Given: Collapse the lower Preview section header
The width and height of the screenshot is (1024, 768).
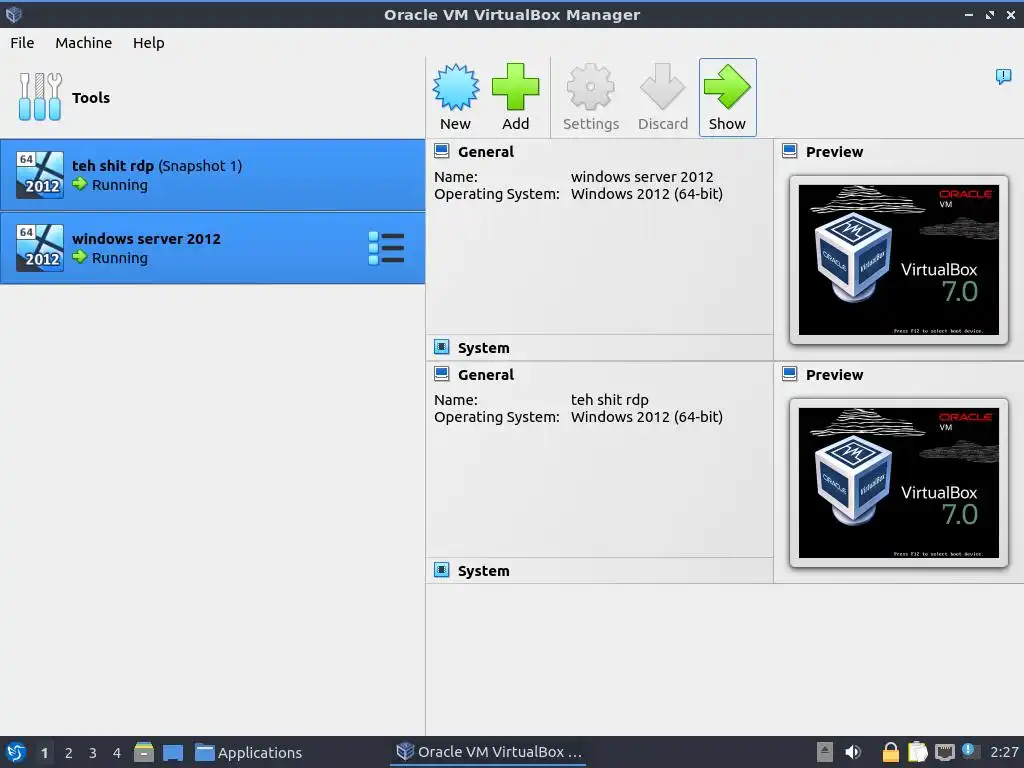Looking at the screenshot, I should click(x=834, y=375).
